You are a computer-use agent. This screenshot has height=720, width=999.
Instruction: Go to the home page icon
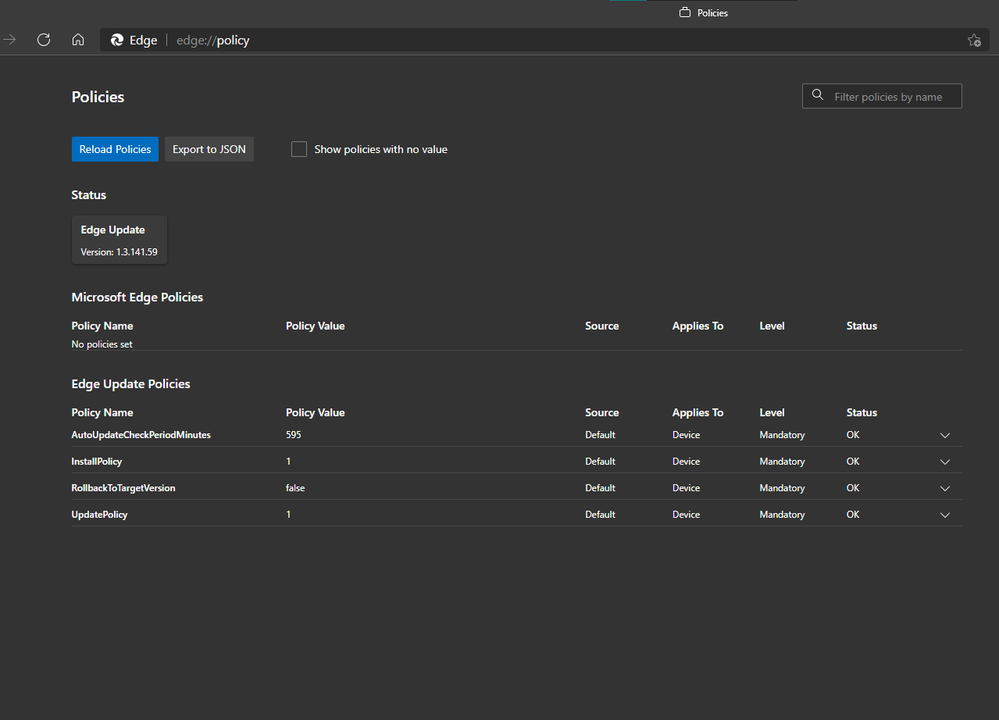[78, 40]
